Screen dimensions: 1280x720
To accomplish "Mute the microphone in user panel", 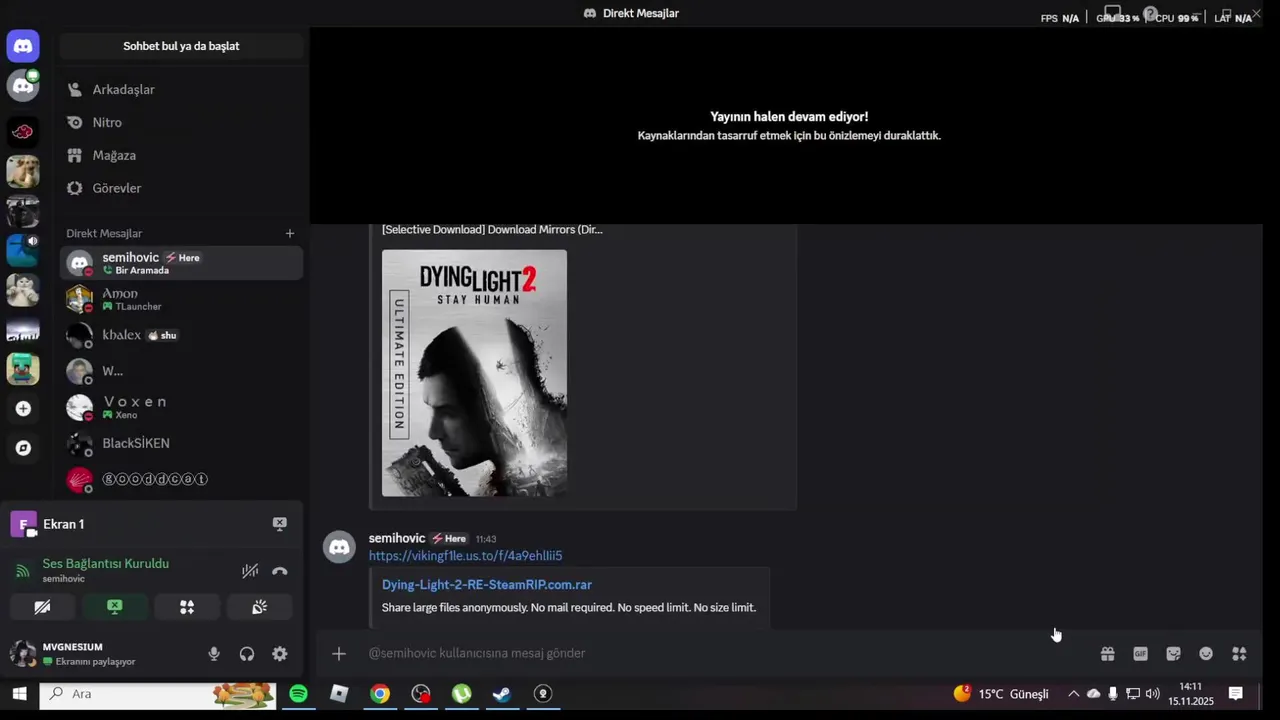I will point(214,654).
